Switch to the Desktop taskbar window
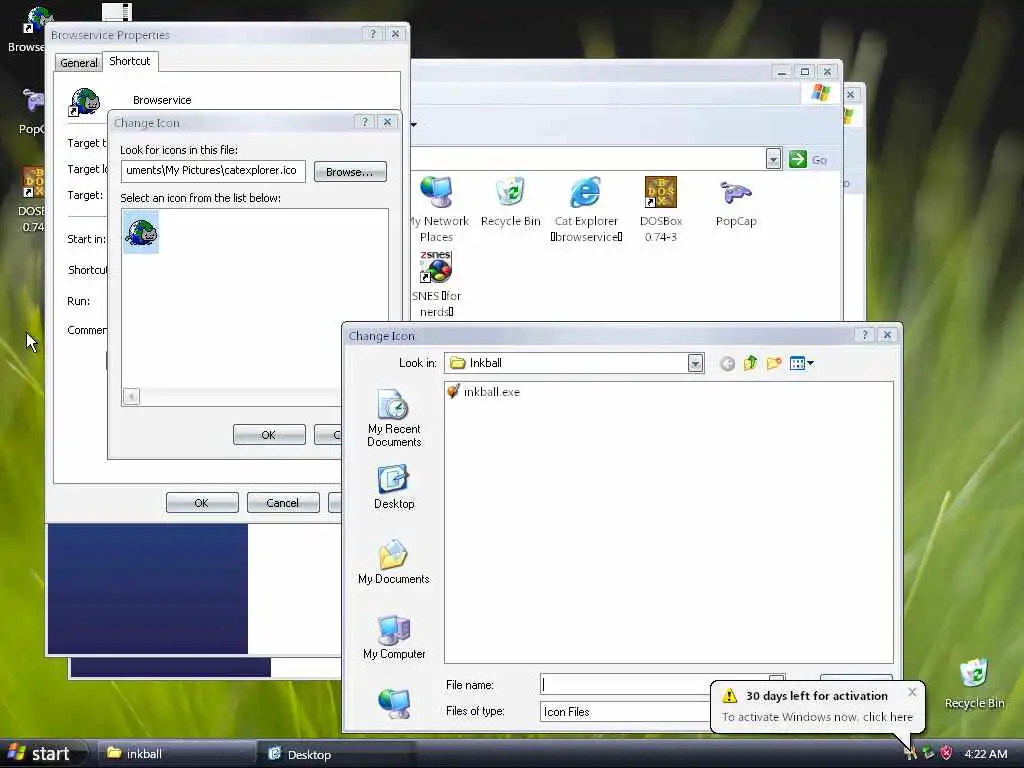1024x768 pixels. point(336,754)
